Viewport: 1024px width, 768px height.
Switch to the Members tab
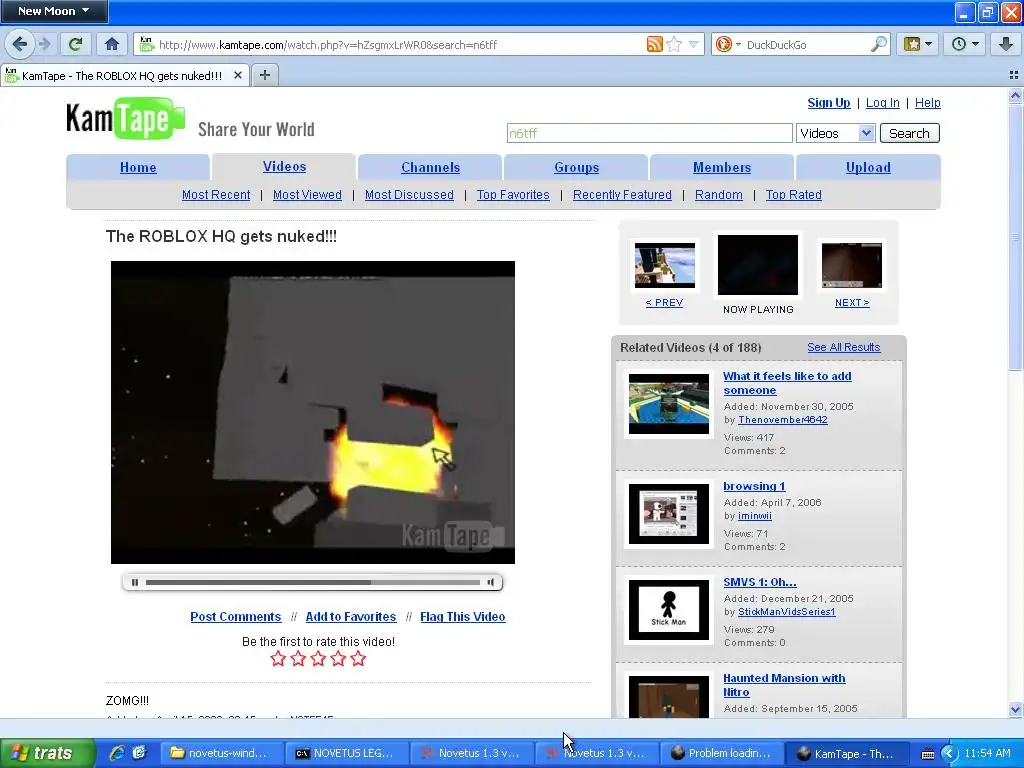coord(722,167)
